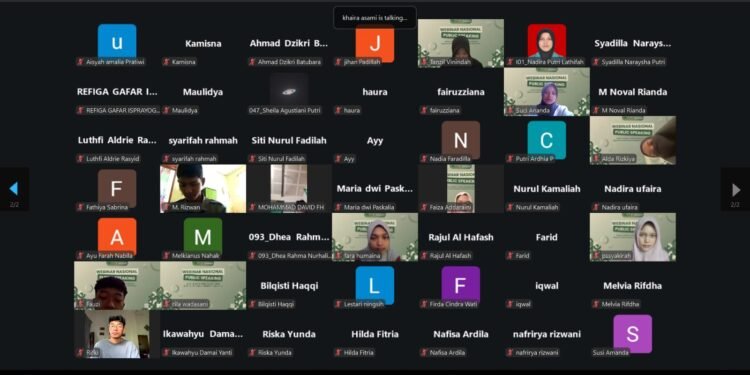Select M. Rizwan's video tile
The height and width of the screenshot is (375, 750).
203,188
